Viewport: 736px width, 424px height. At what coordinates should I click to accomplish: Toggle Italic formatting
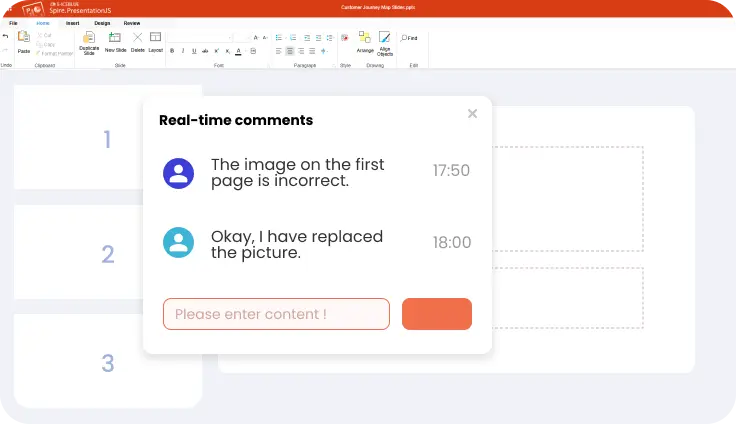click(x=183, y=51)
